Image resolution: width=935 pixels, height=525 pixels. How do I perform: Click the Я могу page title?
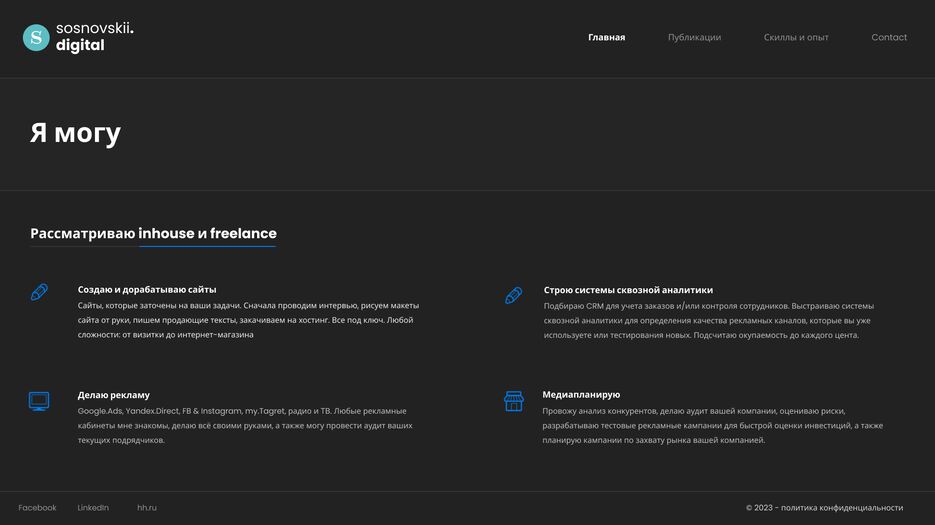[75, 133]
